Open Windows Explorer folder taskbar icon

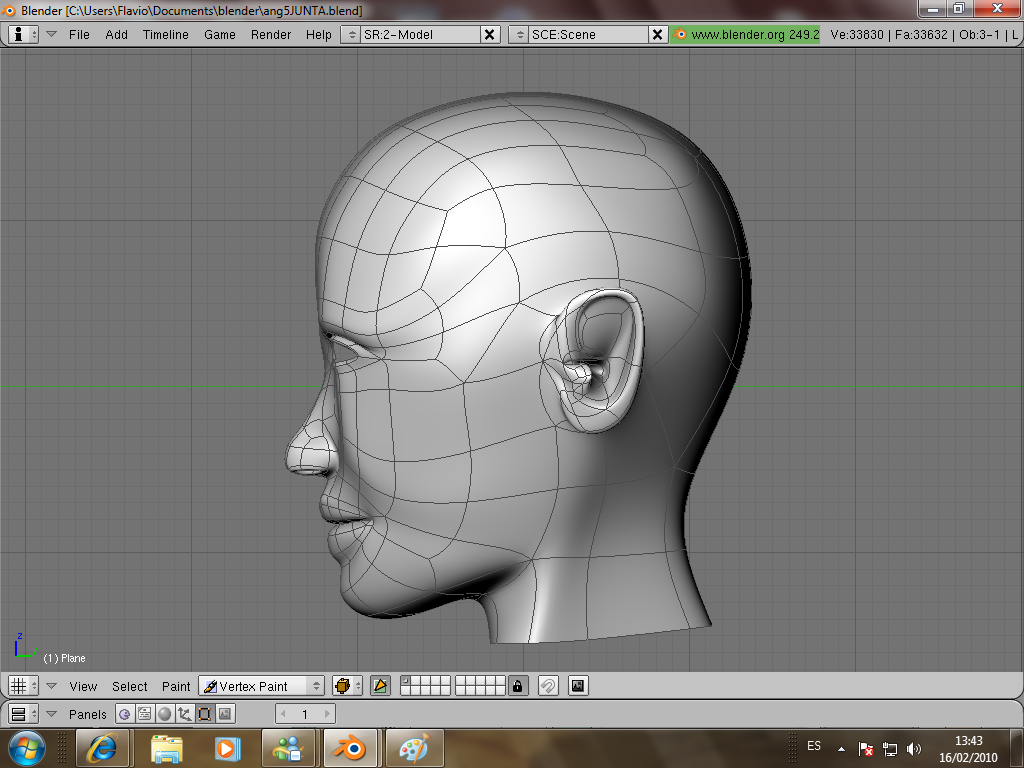point(167,748)
